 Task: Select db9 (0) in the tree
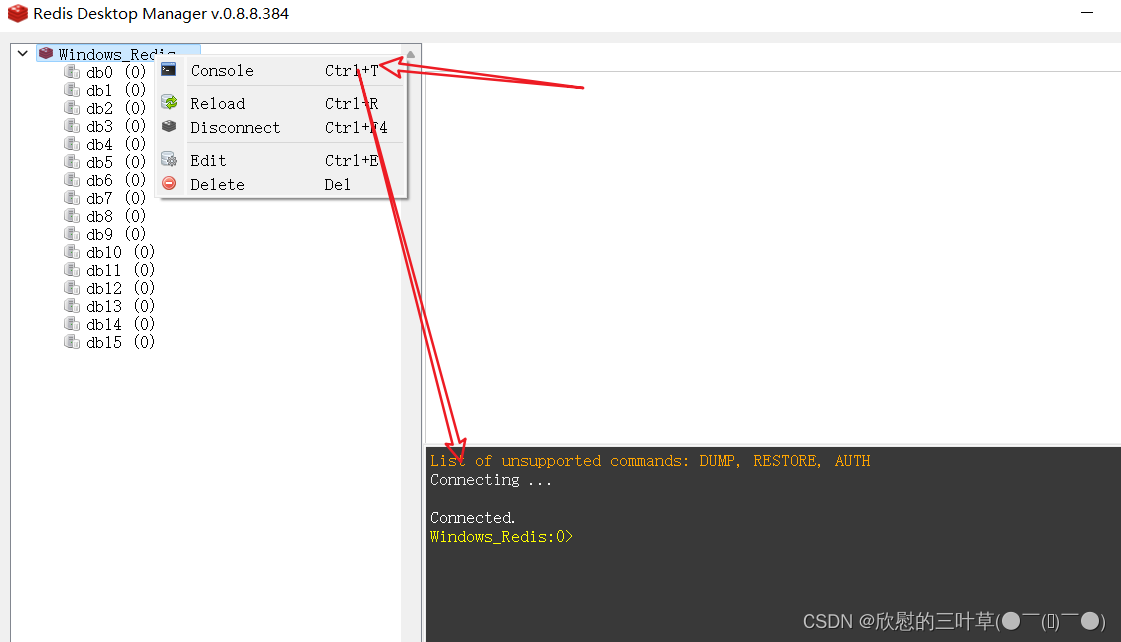click(x=116, y=234)
